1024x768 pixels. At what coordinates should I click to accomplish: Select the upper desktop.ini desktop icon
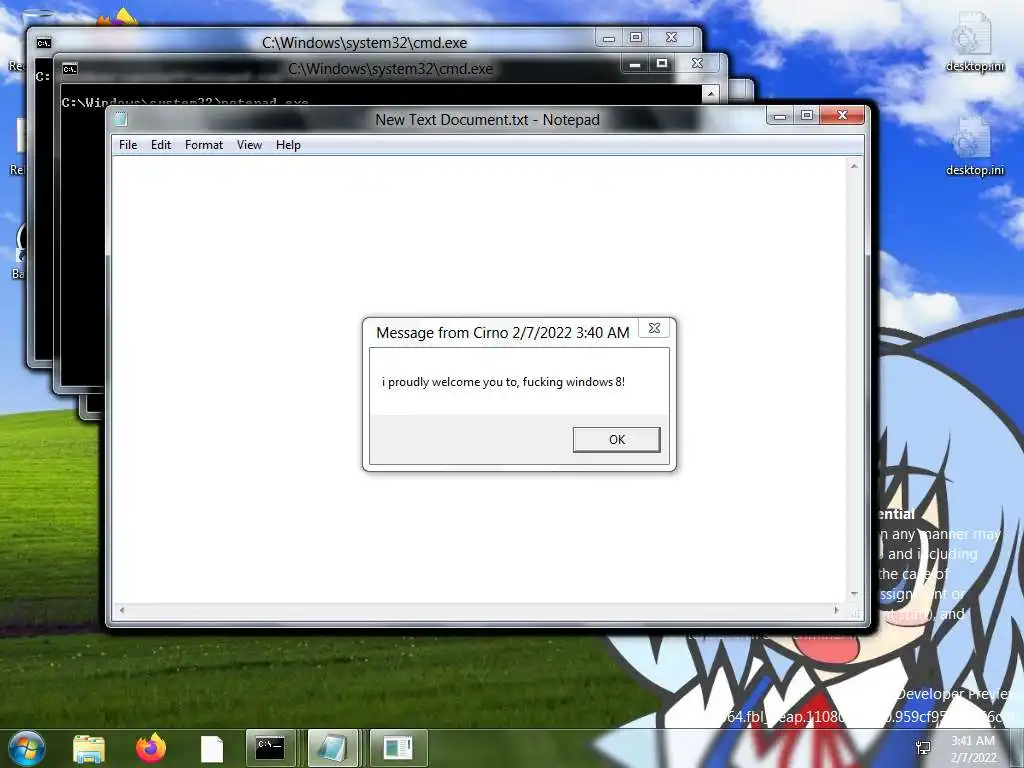tap(974, 42)
